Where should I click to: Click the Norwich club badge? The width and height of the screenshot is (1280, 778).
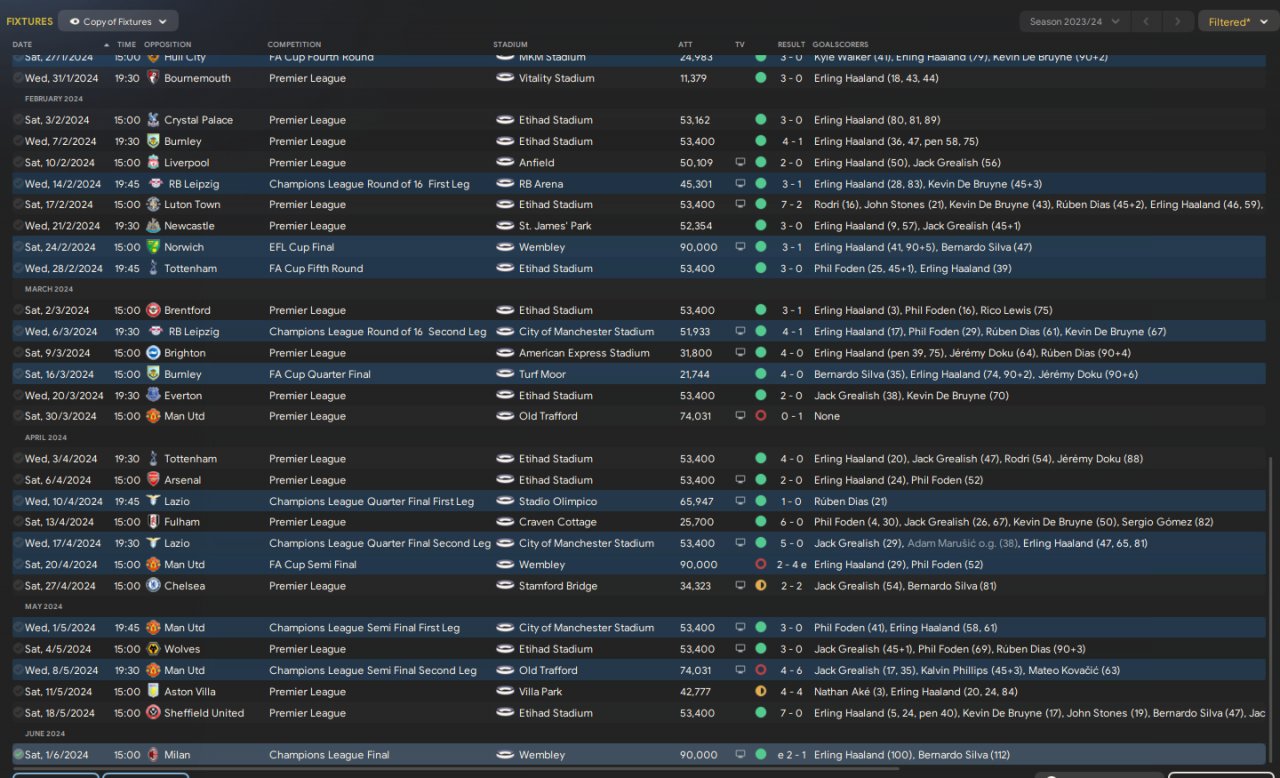pyautogui.click(x=153, y=247)
